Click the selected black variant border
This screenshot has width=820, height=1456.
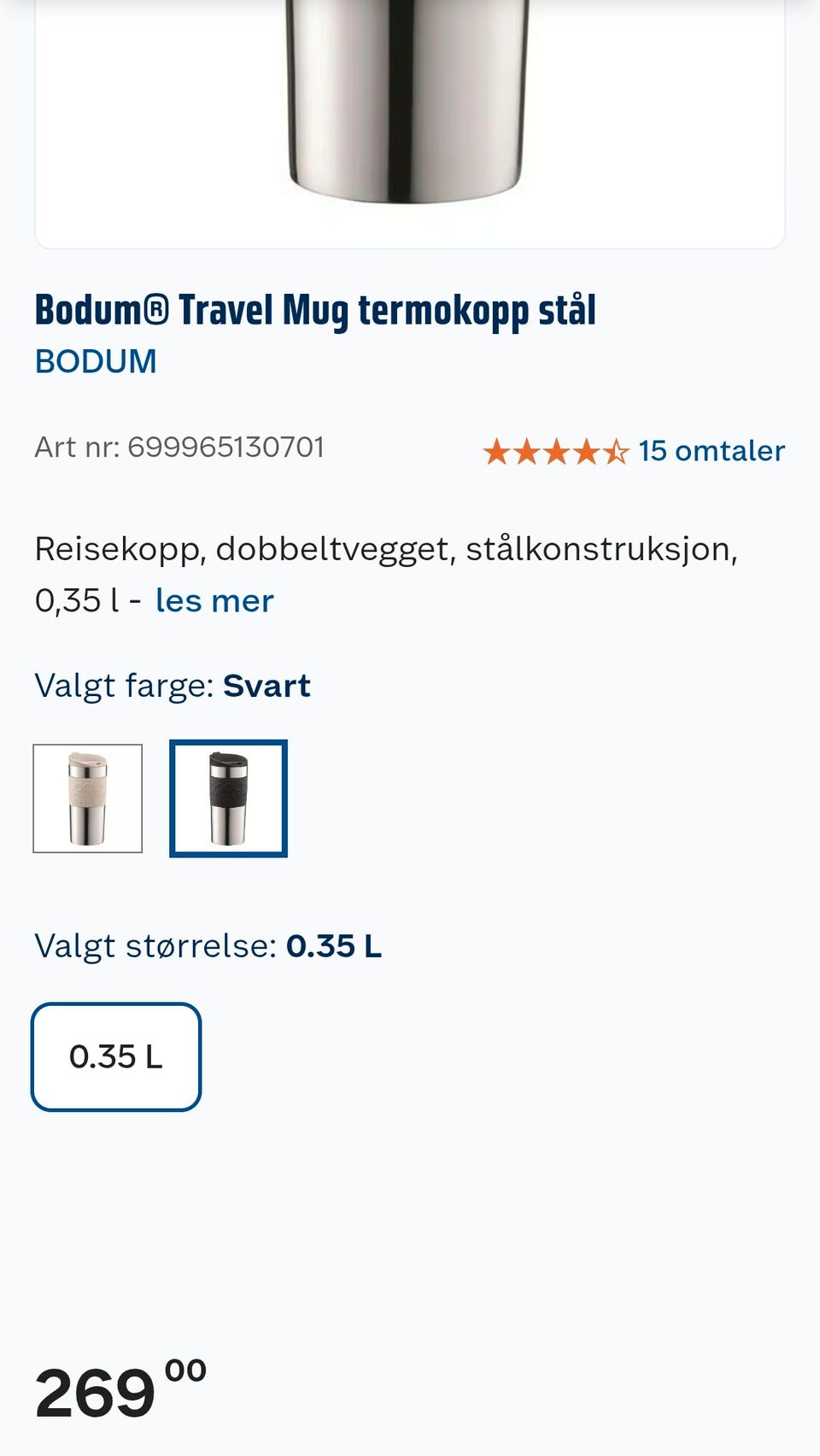229,797
